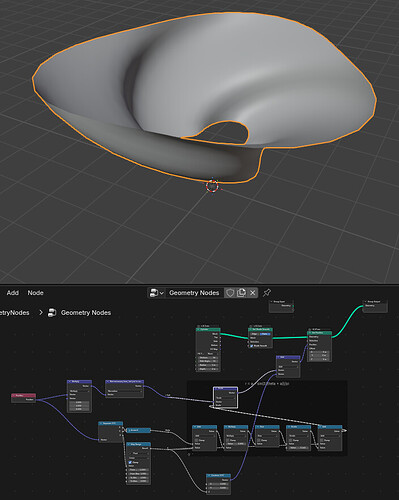
Task: Unlink the Geometry Nodes tree with X
Action: click(x=253, y=293)
